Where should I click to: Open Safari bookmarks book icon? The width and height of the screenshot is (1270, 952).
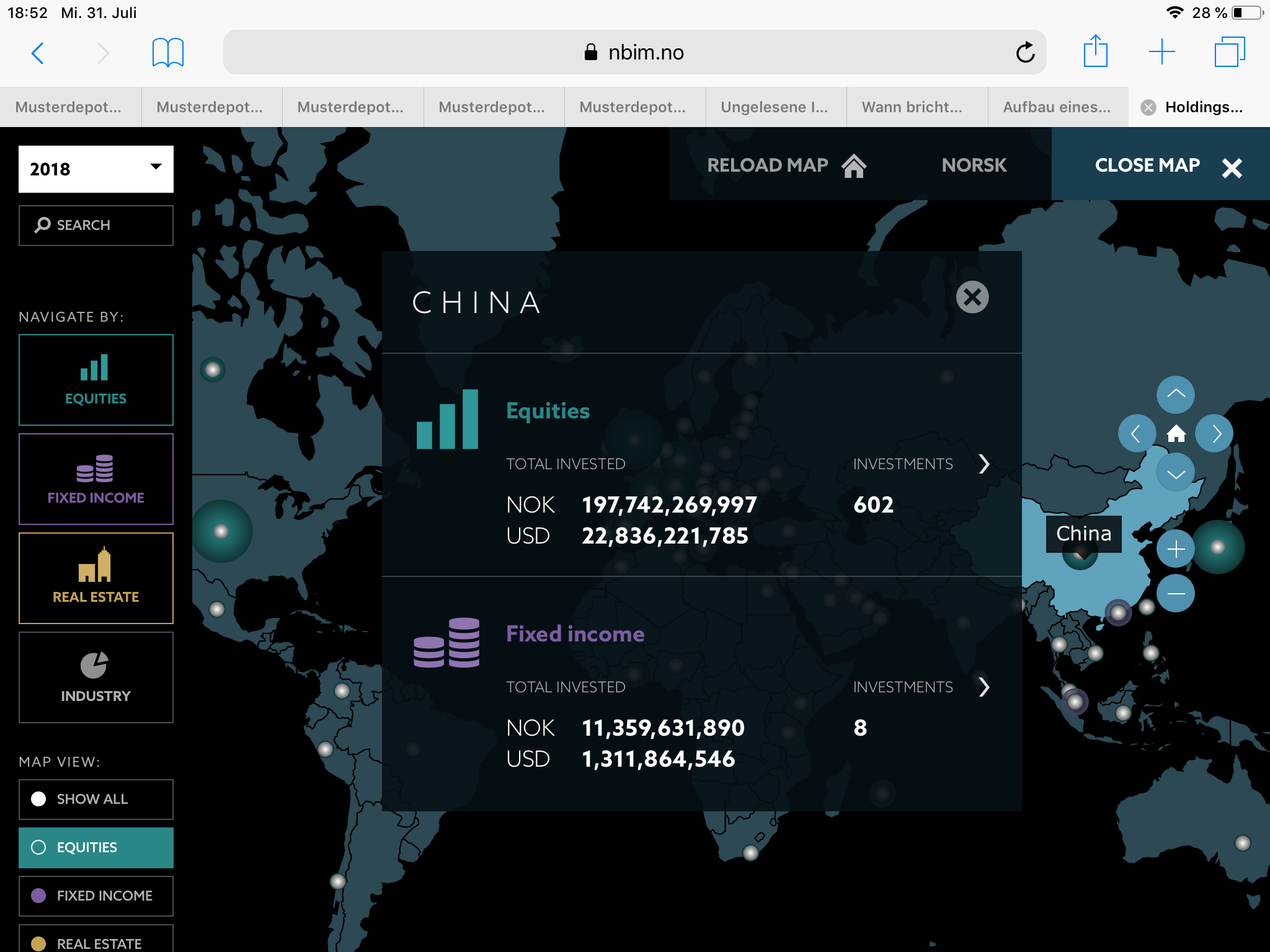tap(167, 53)
